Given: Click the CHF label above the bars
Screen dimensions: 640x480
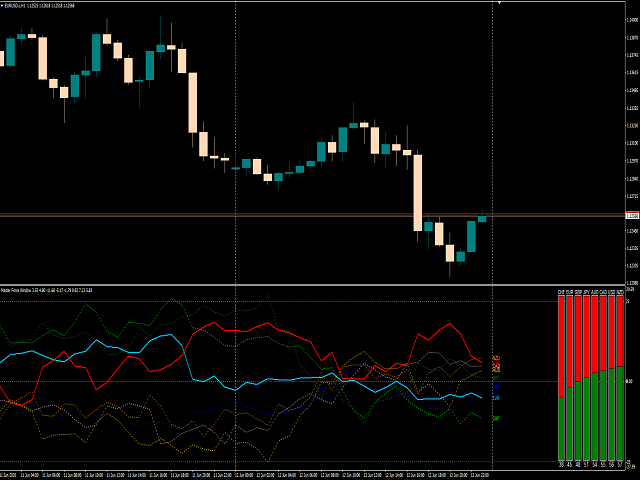Looking at the screenshot, I should pos(561,292).
